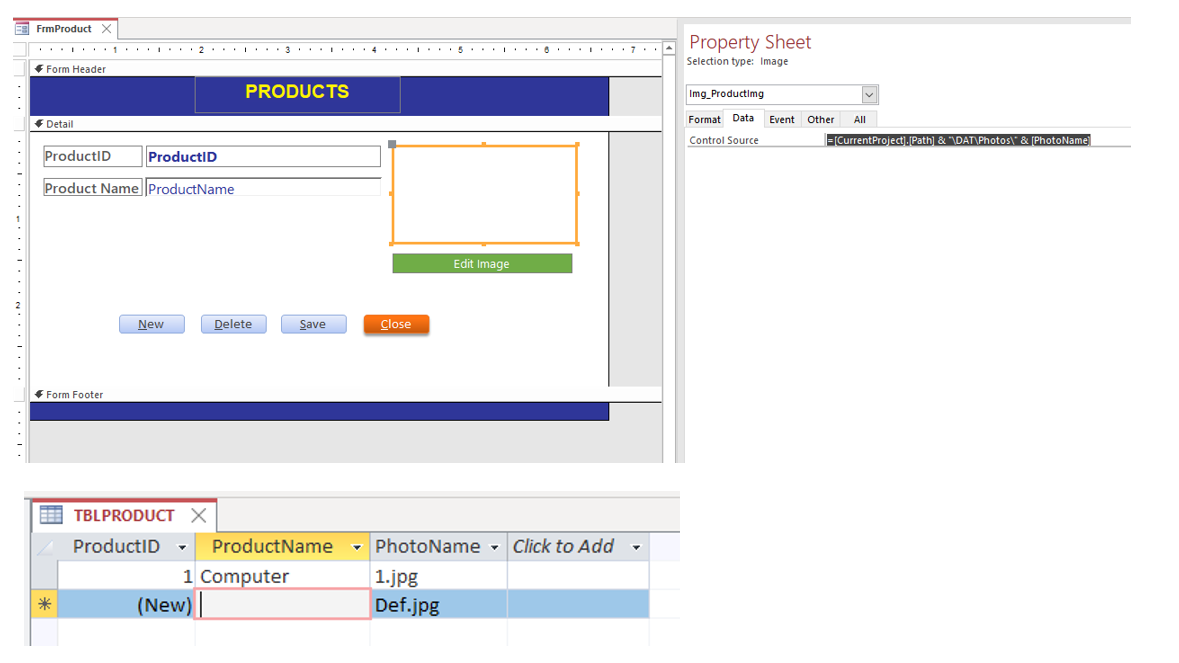This screenshot has height=663, width=1179.
Task: Click the row selector for record 1
Action: point(44,577)
